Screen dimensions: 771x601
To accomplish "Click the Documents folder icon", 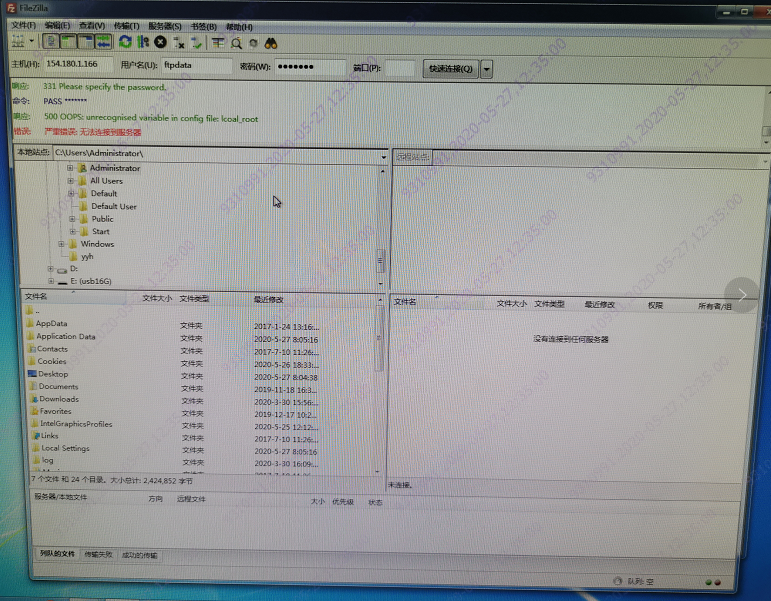I will 33,386.
